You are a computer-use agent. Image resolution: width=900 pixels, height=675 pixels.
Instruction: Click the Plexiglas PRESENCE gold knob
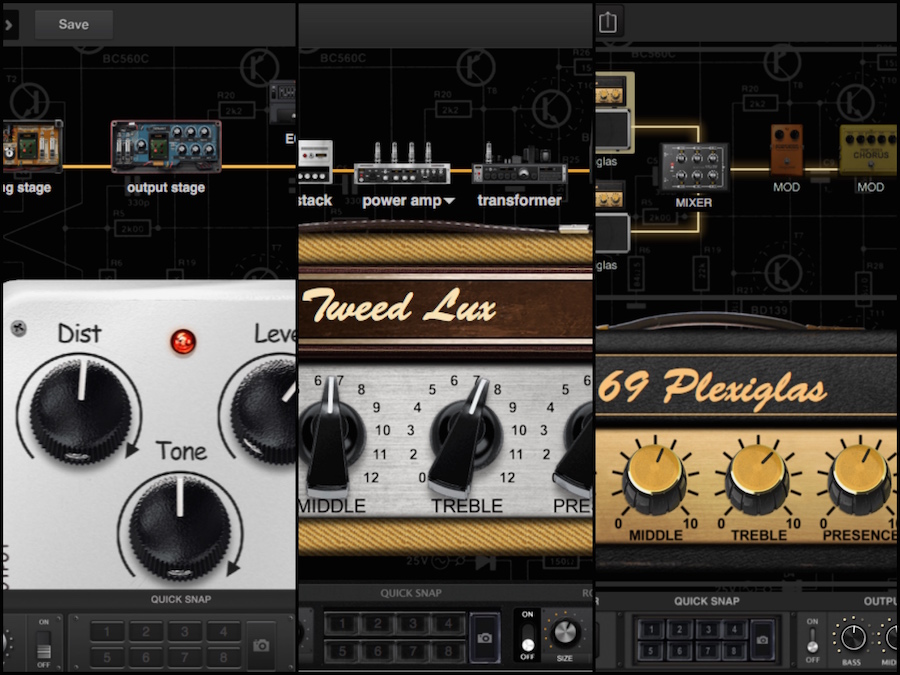tap(860, 479)
